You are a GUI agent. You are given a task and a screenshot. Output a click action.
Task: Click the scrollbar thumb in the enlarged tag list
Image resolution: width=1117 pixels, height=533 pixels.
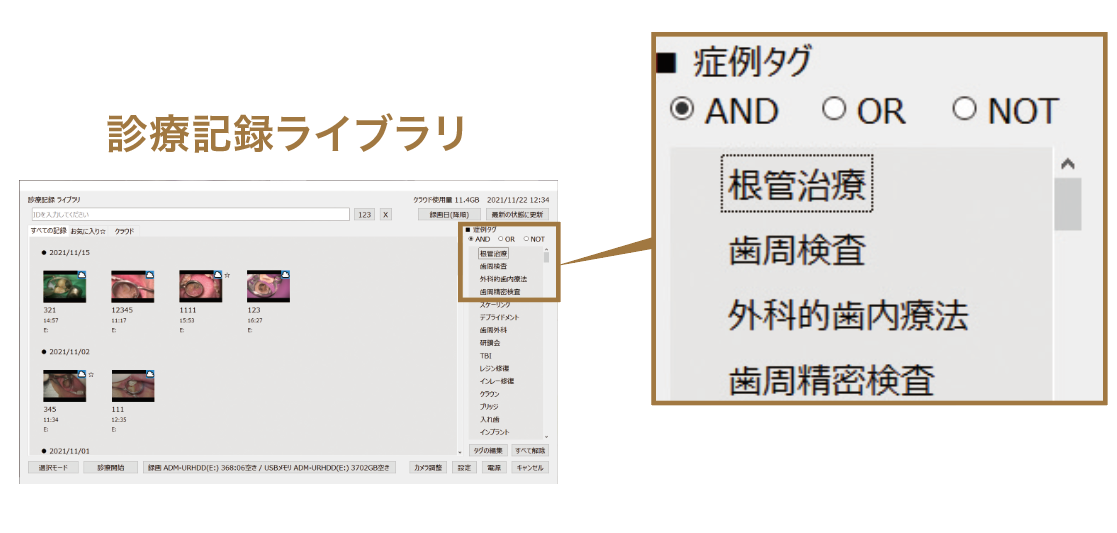[x=1067, y=203]
